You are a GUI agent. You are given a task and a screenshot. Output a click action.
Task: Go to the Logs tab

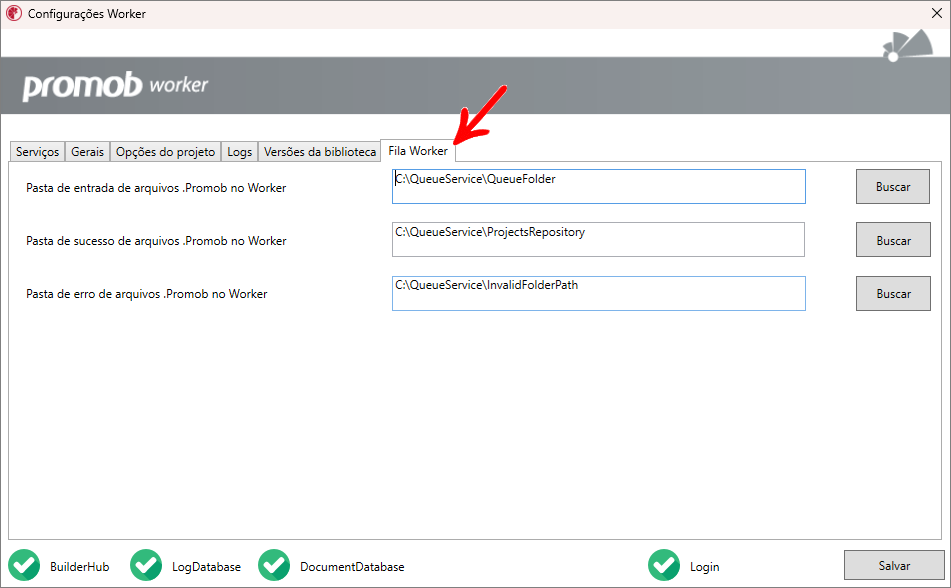click(x=240, y=152)
